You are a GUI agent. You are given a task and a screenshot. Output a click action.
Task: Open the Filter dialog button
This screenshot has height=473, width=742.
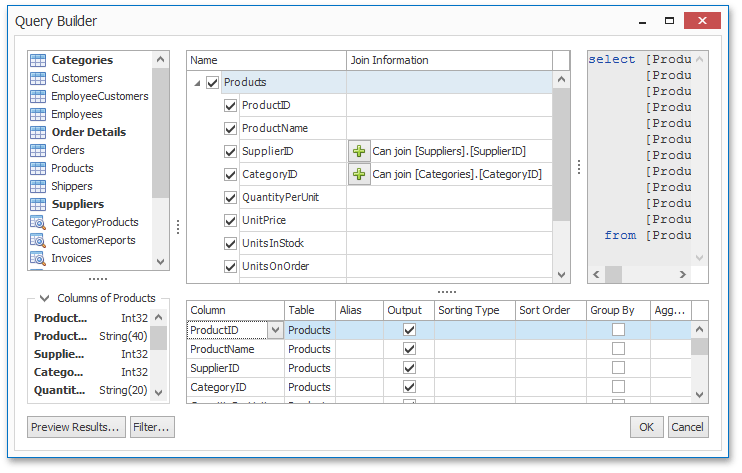pos(152,427)
